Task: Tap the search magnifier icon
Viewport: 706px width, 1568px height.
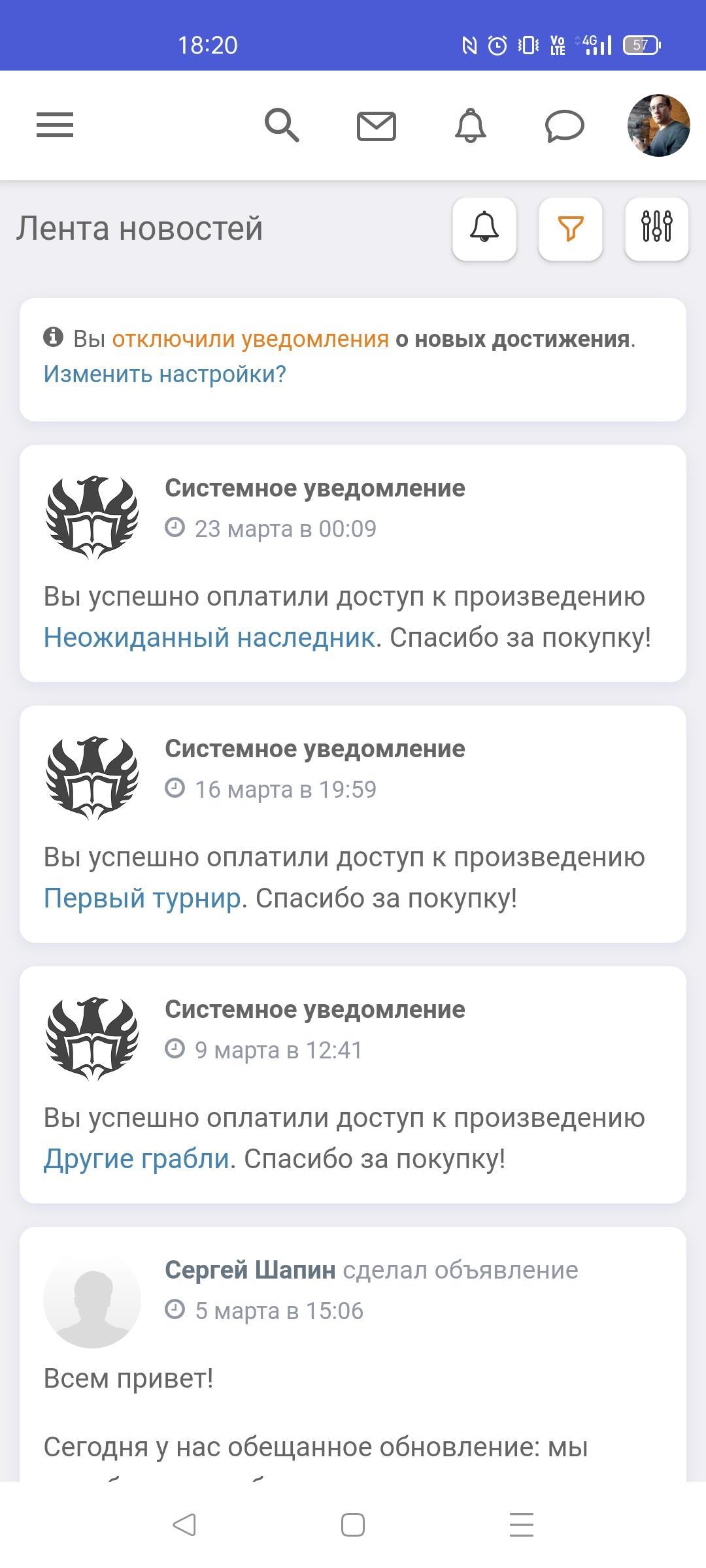Action: click(282, 125)
